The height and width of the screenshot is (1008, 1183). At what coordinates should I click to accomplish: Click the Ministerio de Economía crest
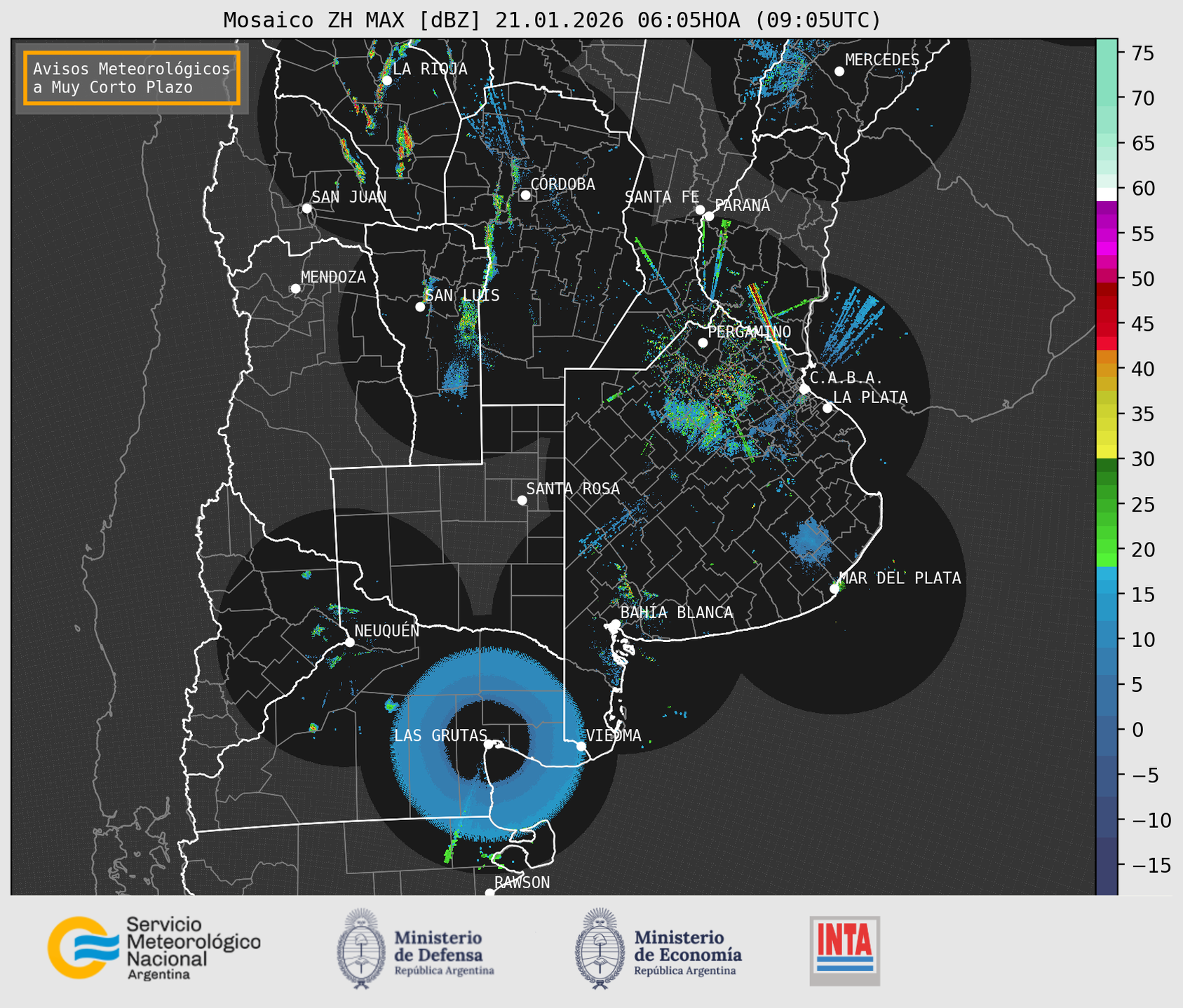click(x=599, y=948)
